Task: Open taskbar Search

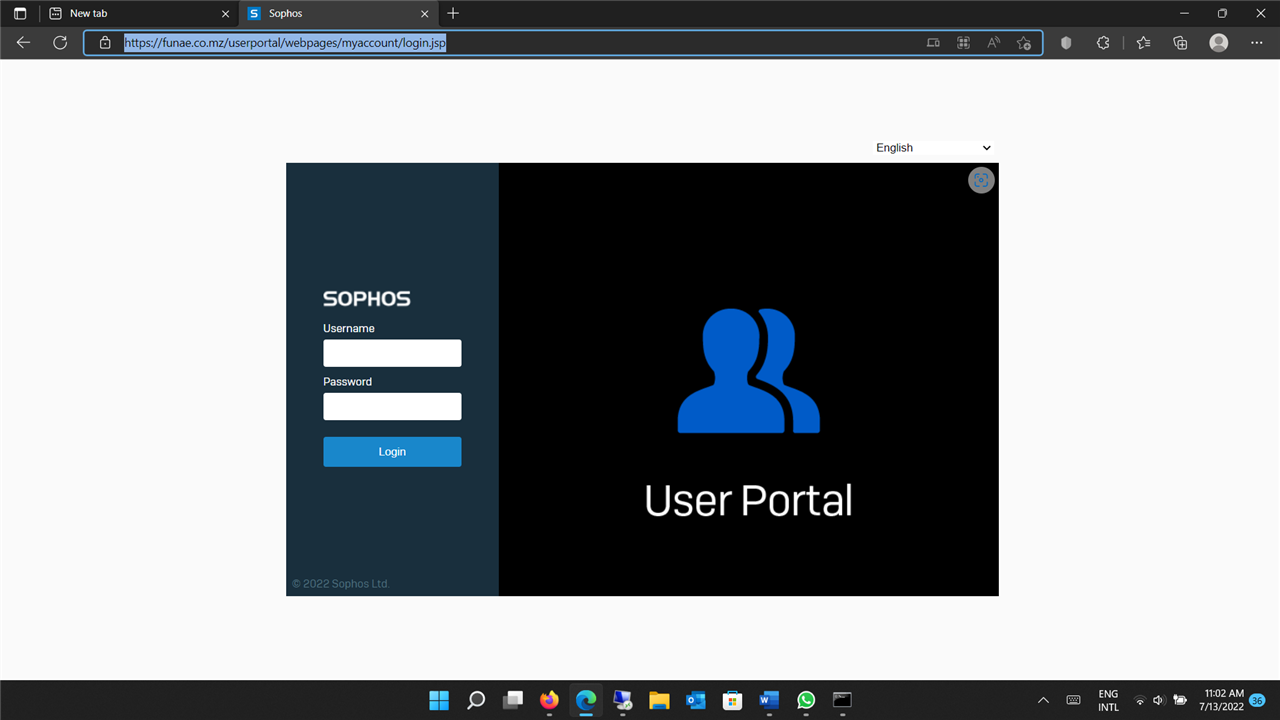Action: [476, 700]
